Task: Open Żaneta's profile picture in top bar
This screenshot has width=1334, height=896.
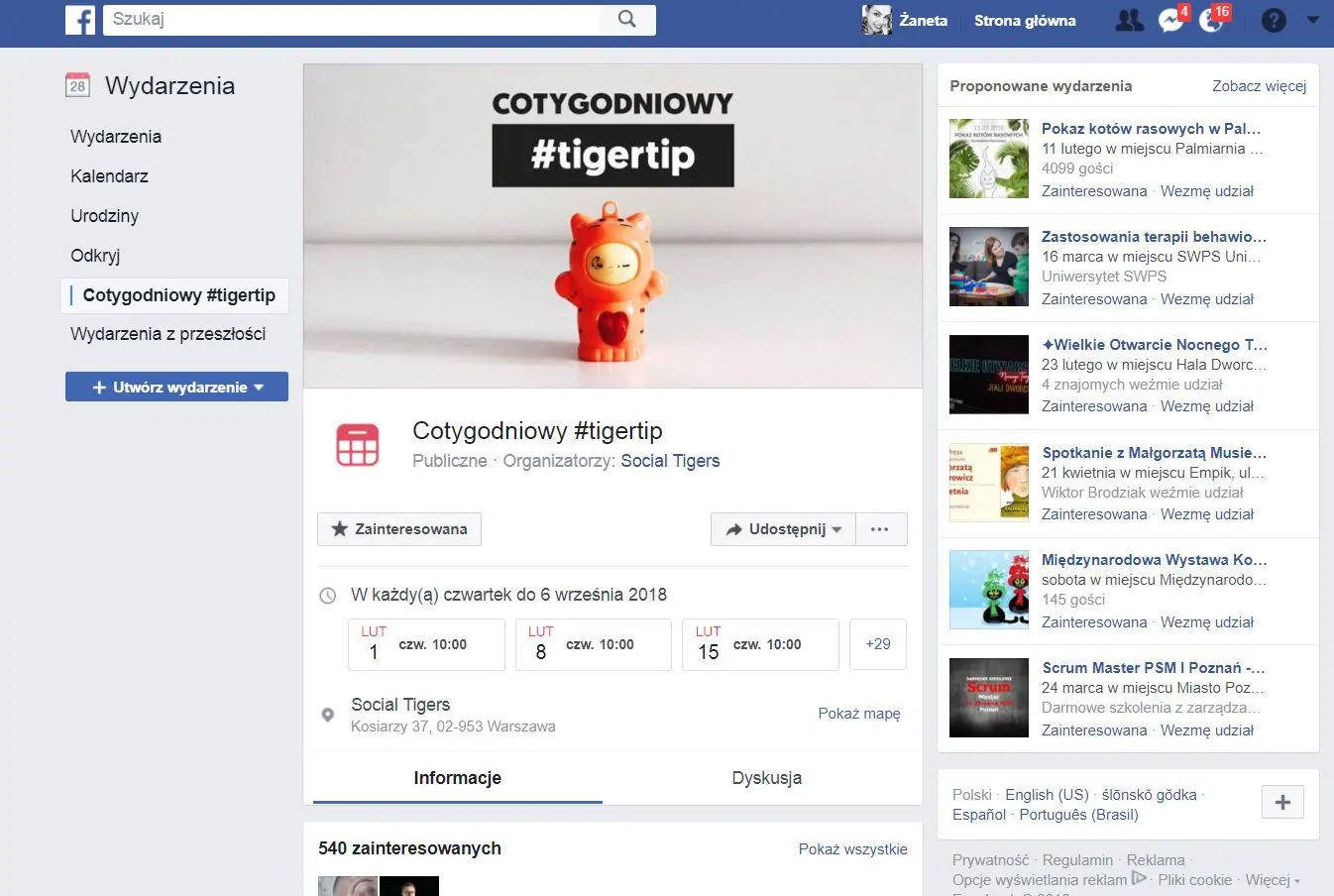Action: click(876, 20)
